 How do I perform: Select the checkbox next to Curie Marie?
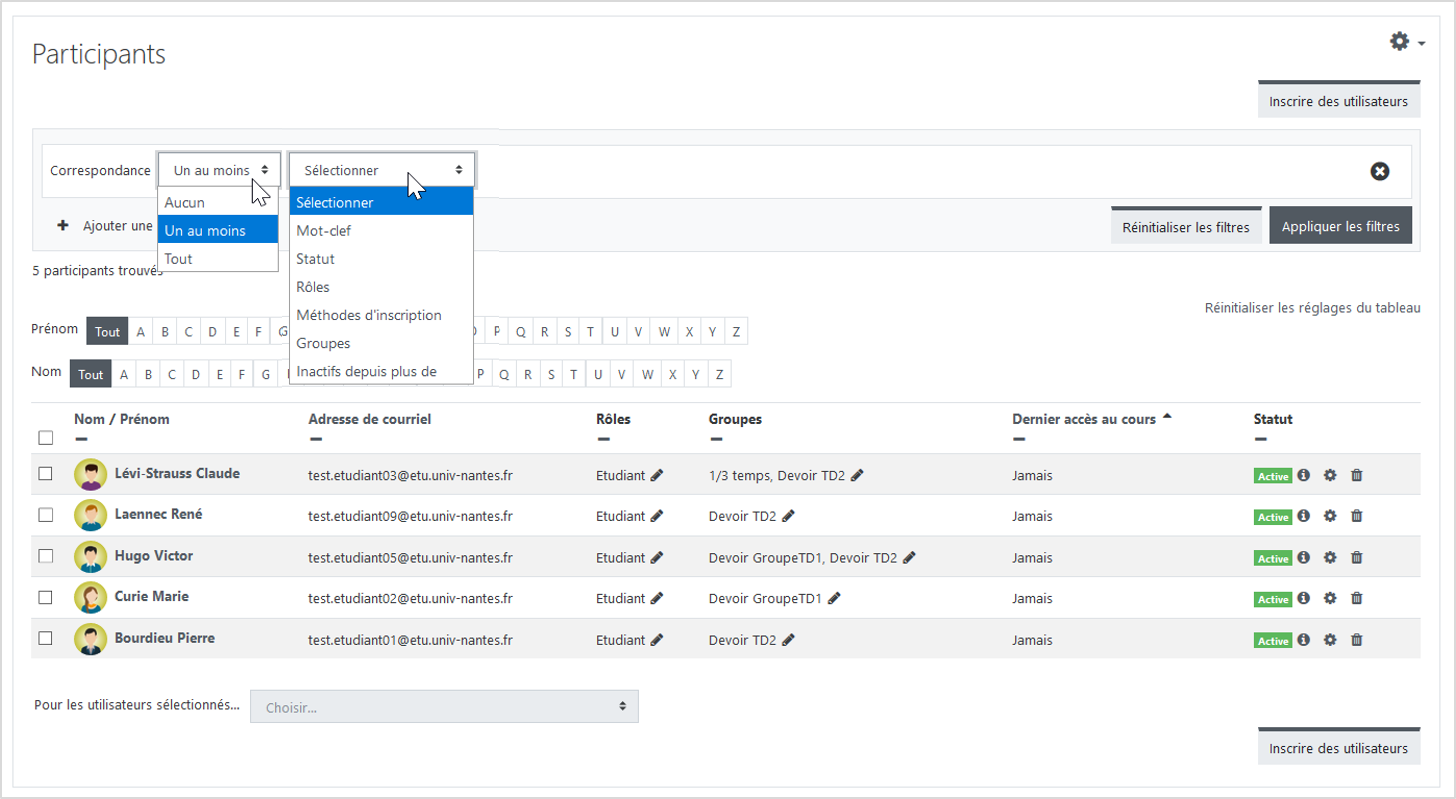(x=45, y=597)
